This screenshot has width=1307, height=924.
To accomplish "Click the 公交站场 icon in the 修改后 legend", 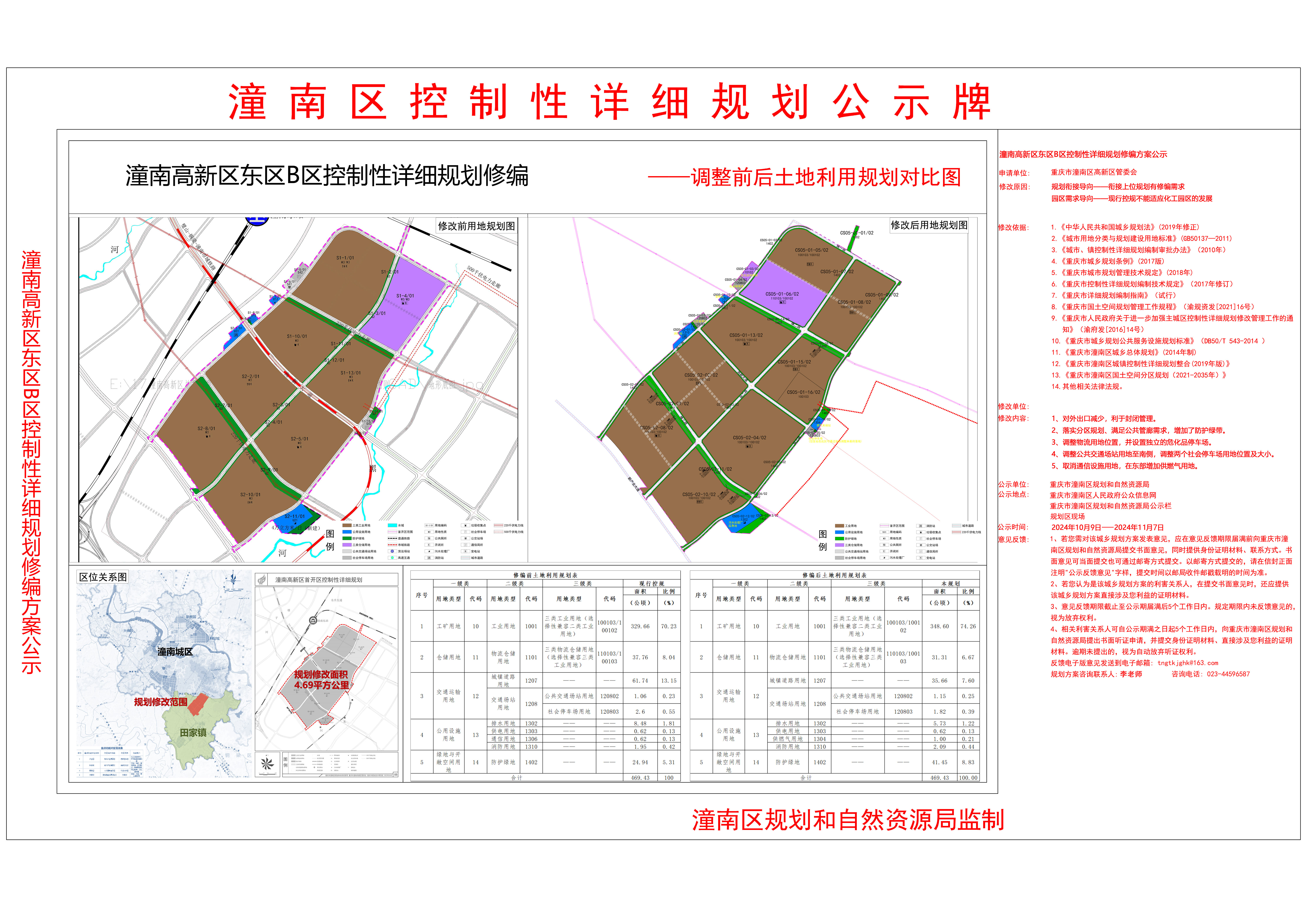I will coord(921,545).
